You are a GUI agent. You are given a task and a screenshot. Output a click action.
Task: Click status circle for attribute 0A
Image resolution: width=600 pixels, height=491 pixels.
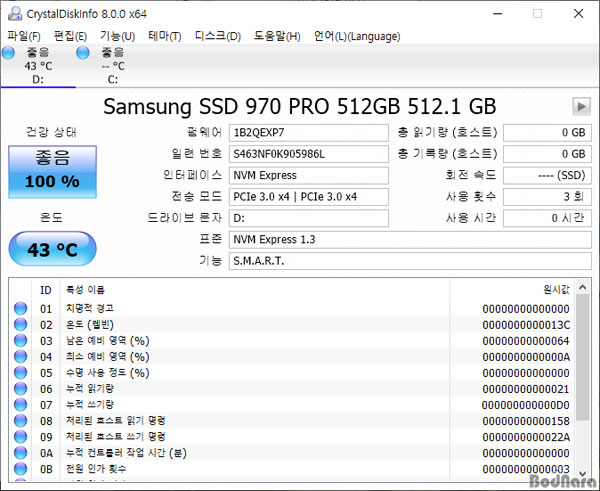pyautogui.click(x=21, y=453)
